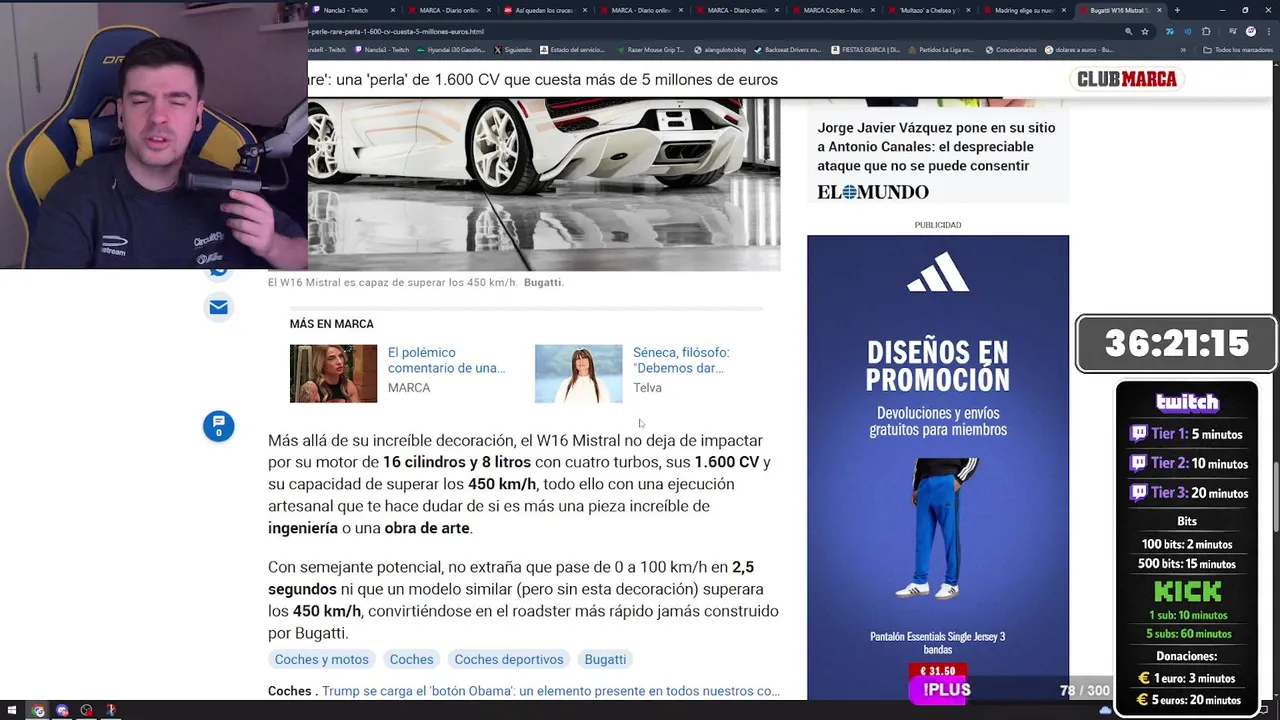Click the address bar URL
This screenshot has height=720, width=1280.
(396, 31)
